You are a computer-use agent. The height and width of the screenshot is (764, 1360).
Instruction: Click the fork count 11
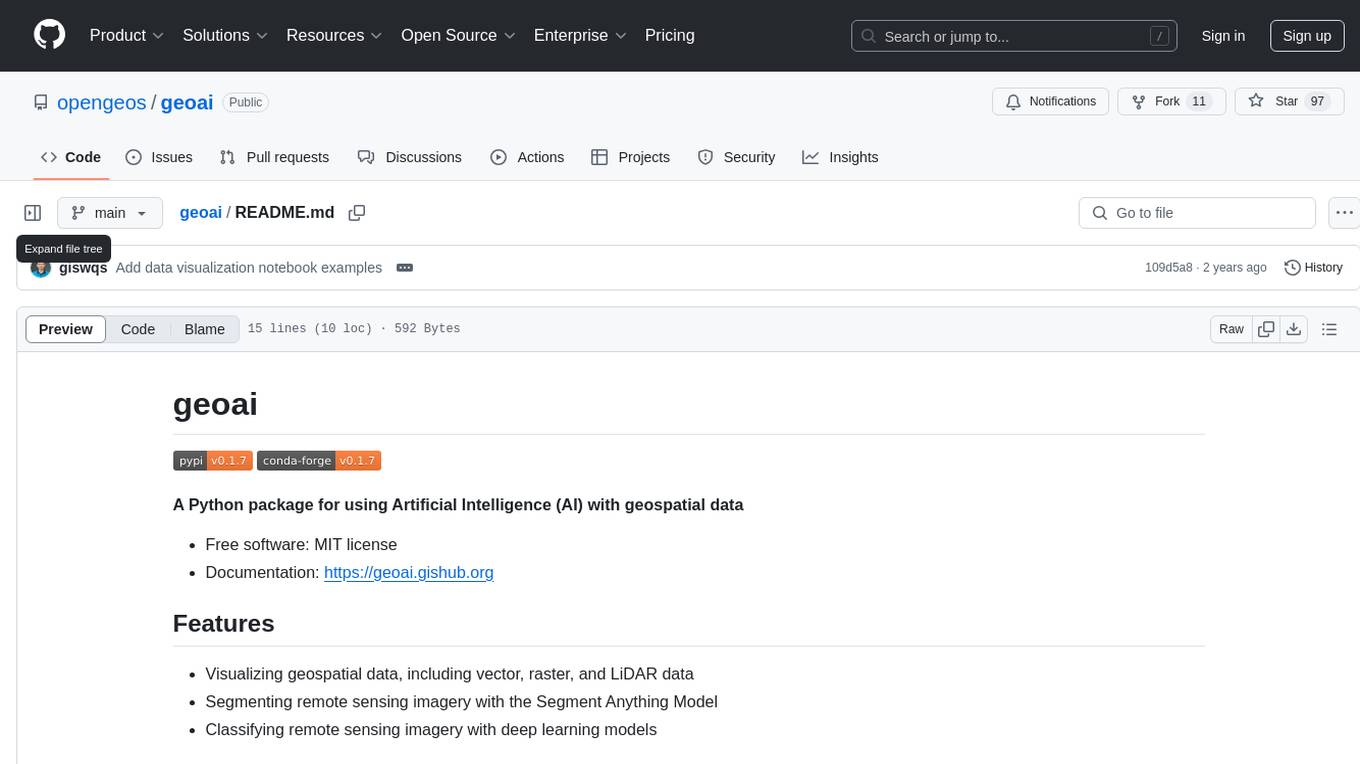1199,101
